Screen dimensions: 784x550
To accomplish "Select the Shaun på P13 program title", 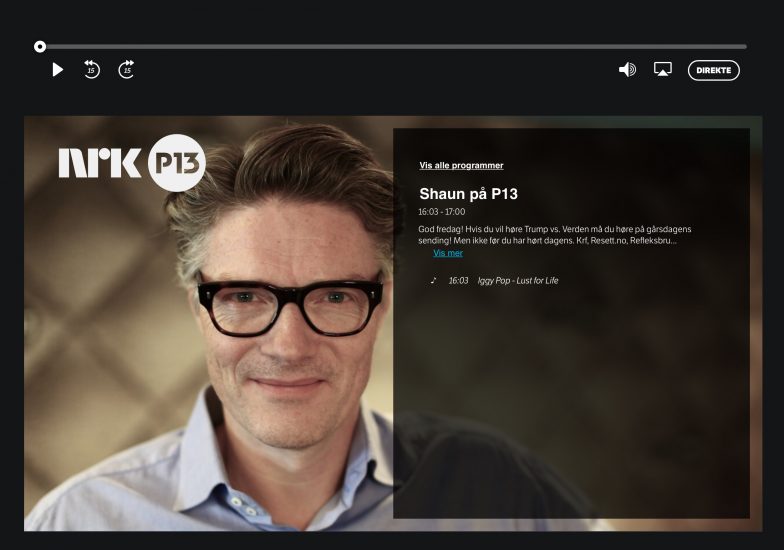I will point(468,194).
